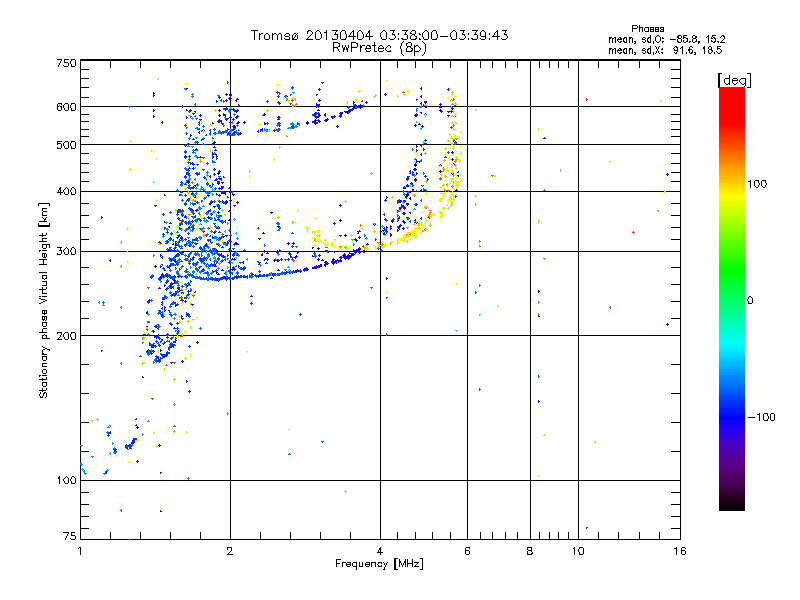800x600 pixels.
Task: Click the "mean, sd,X: 91.6, 18.5" line
Action: coord(665,50)
